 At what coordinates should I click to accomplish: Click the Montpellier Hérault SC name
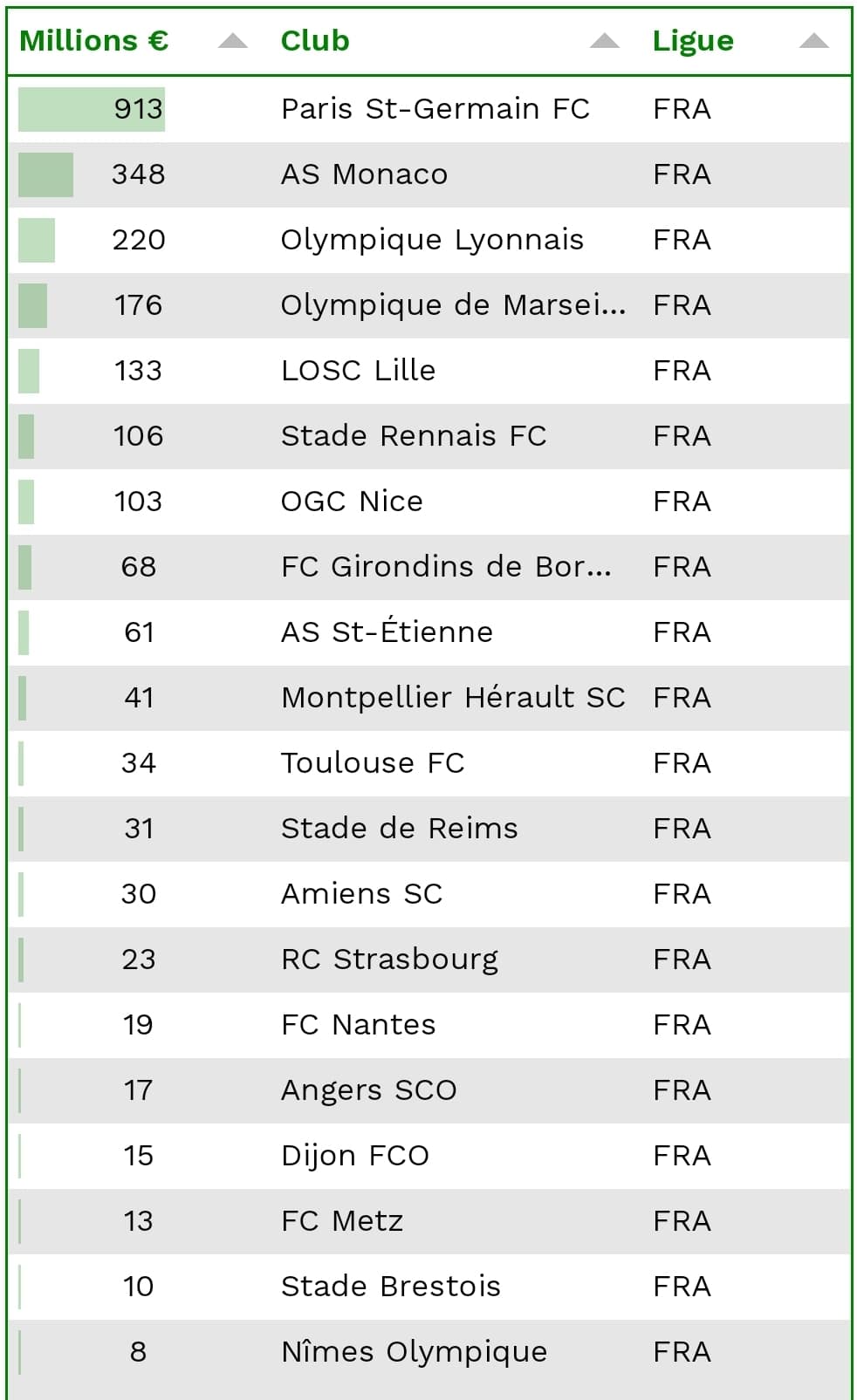tap(453, 698)
